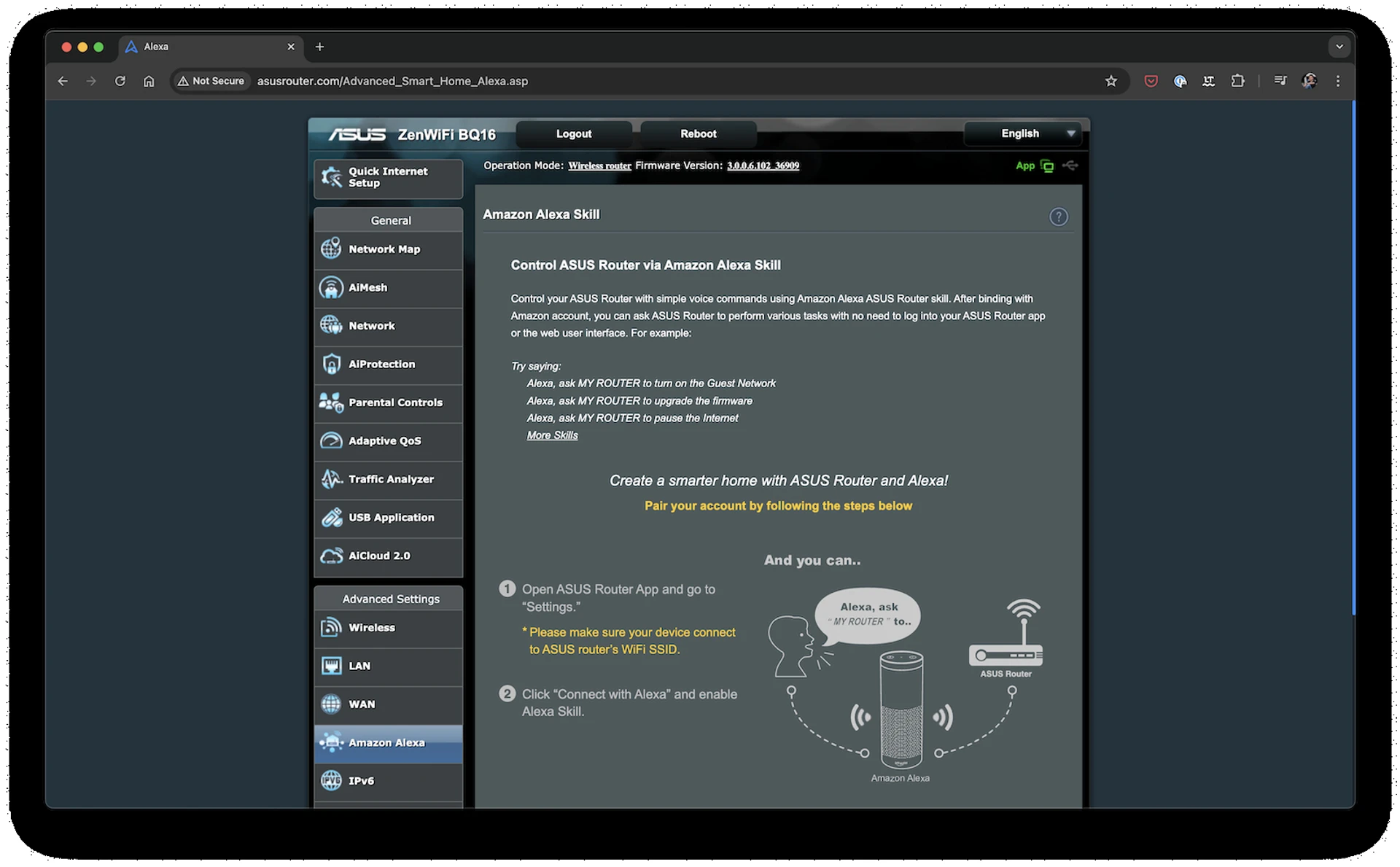Viewport: 1400px width, 867px height.
Task: Open the English language dropdown
Action: (x=1022, y=133)
